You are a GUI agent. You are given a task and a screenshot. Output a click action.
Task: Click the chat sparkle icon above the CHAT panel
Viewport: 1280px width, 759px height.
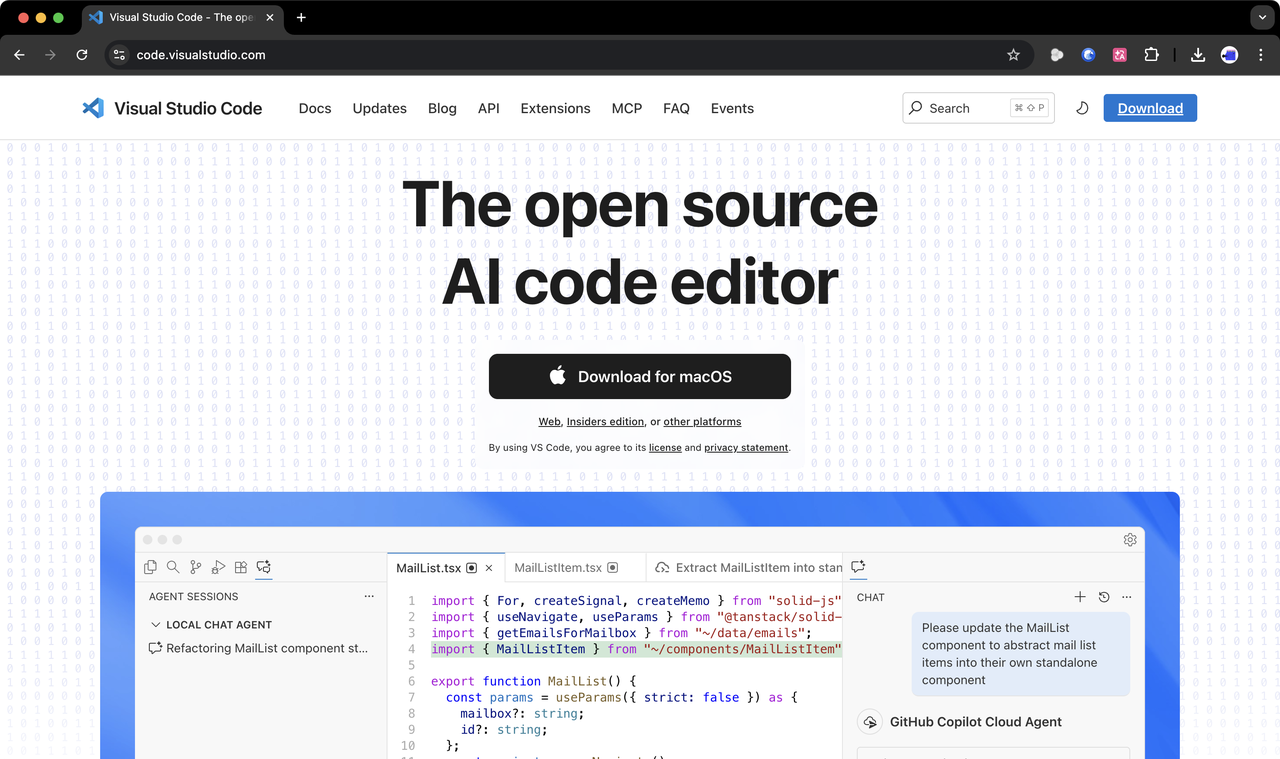click(x=858, y=567)
